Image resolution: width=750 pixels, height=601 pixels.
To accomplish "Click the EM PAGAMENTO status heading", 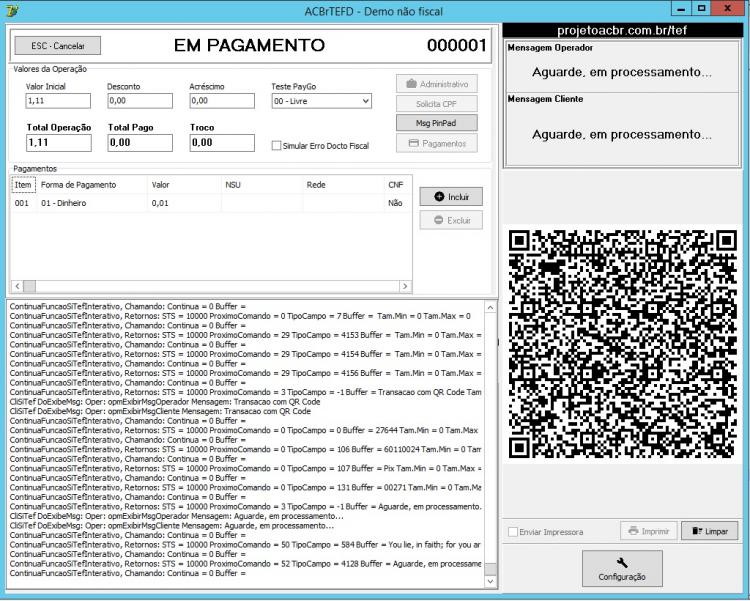I will [x=249, y=45].
